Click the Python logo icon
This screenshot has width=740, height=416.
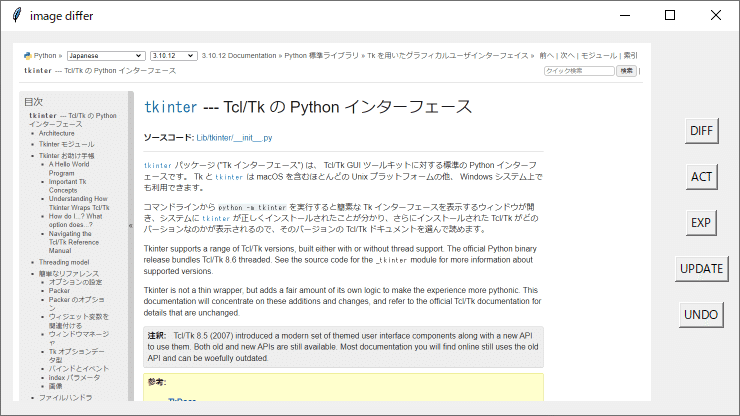(27, 56)
